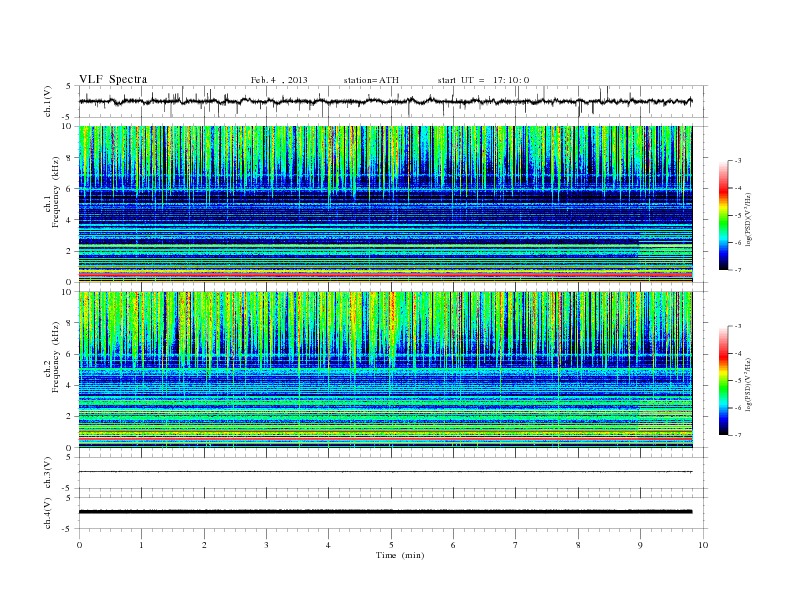Click the "-4" tick on ch.2 colorbar
This screenshot has height=612, width=792.
pyautogui.click(x=738, y=353)
